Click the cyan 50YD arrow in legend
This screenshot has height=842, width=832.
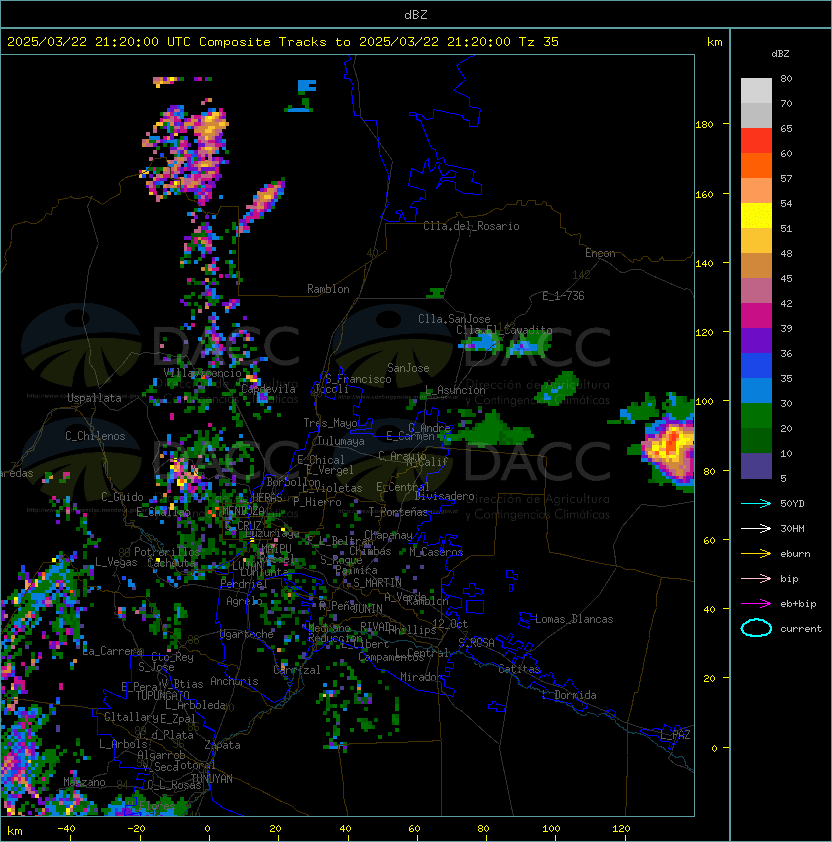coord(756,504)
